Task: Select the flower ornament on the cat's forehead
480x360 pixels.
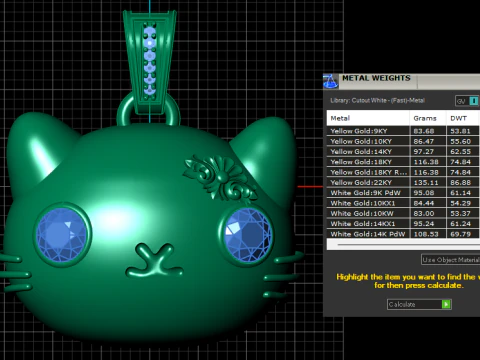Action: point(220,178)
